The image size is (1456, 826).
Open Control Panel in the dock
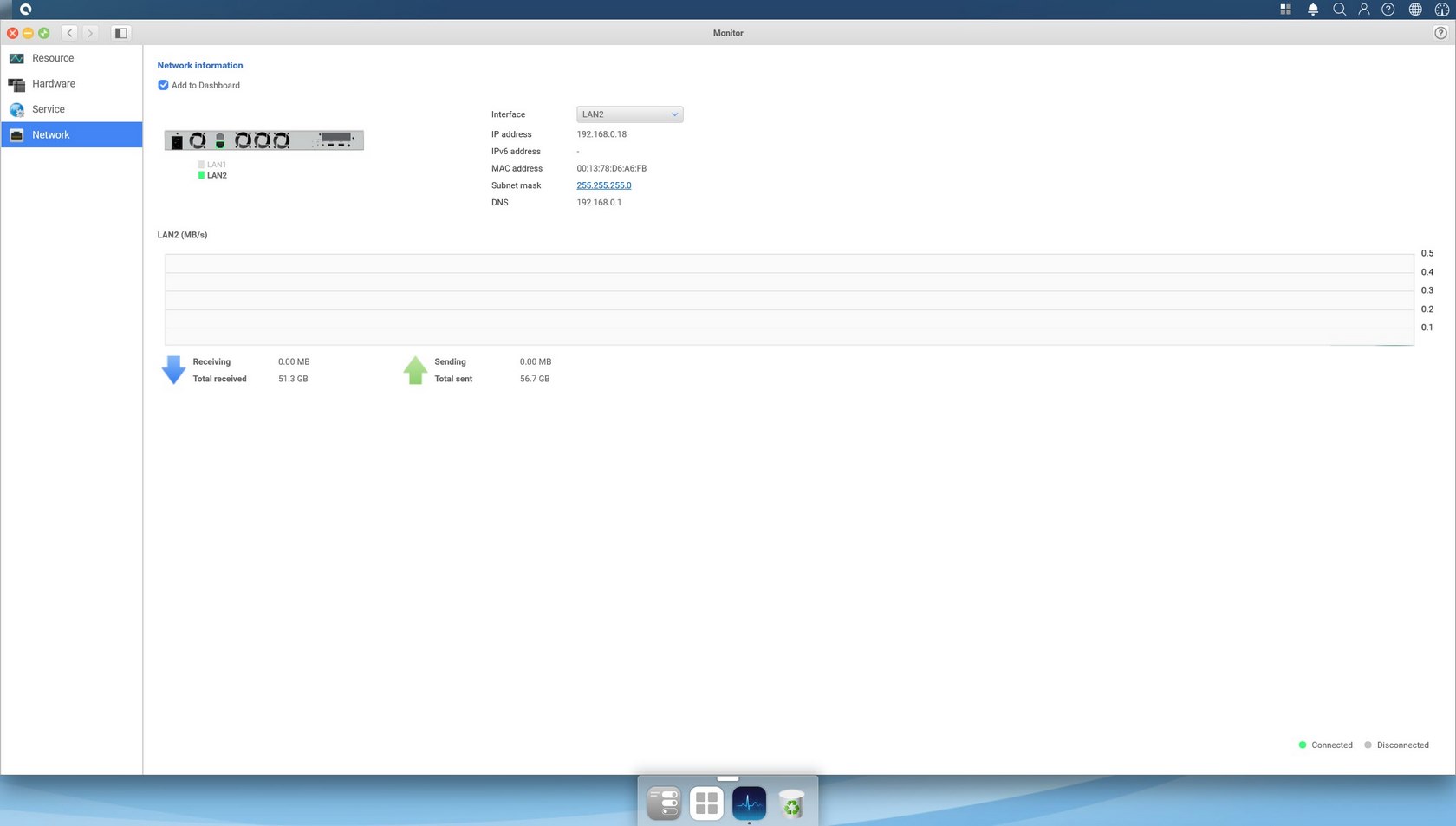click(x=665, y=803)
